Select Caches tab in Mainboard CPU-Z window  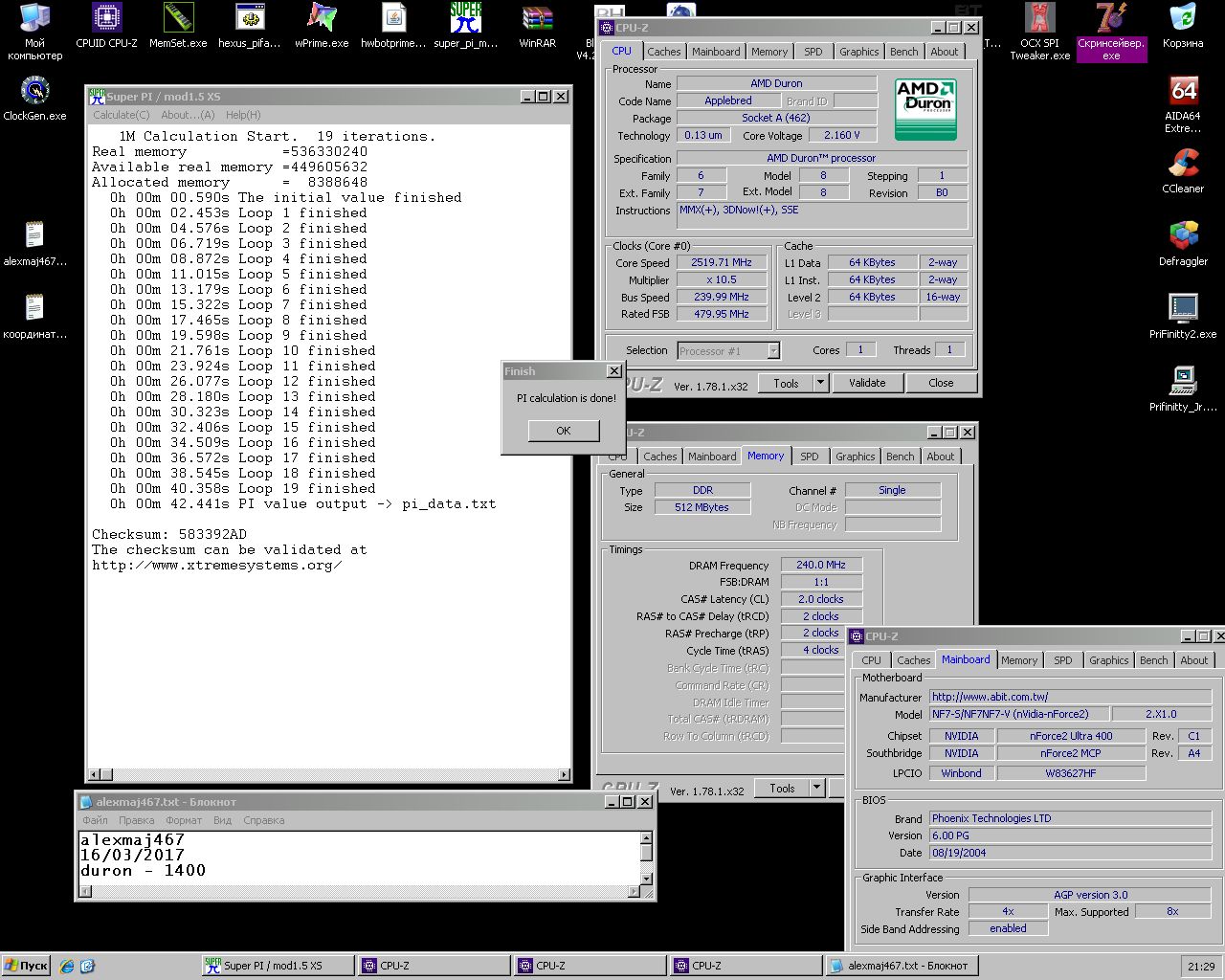pos(914,660)
